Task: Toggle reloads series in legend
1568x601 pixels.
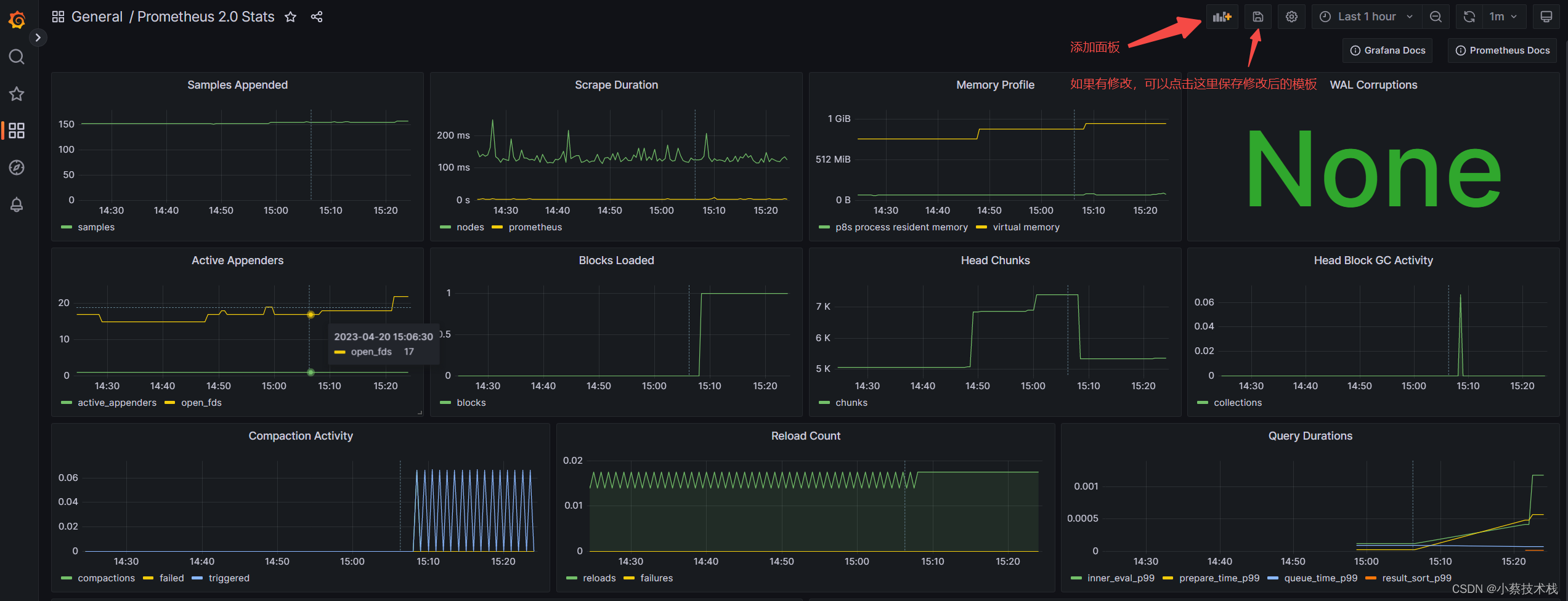Action: (x=599, y=578)
